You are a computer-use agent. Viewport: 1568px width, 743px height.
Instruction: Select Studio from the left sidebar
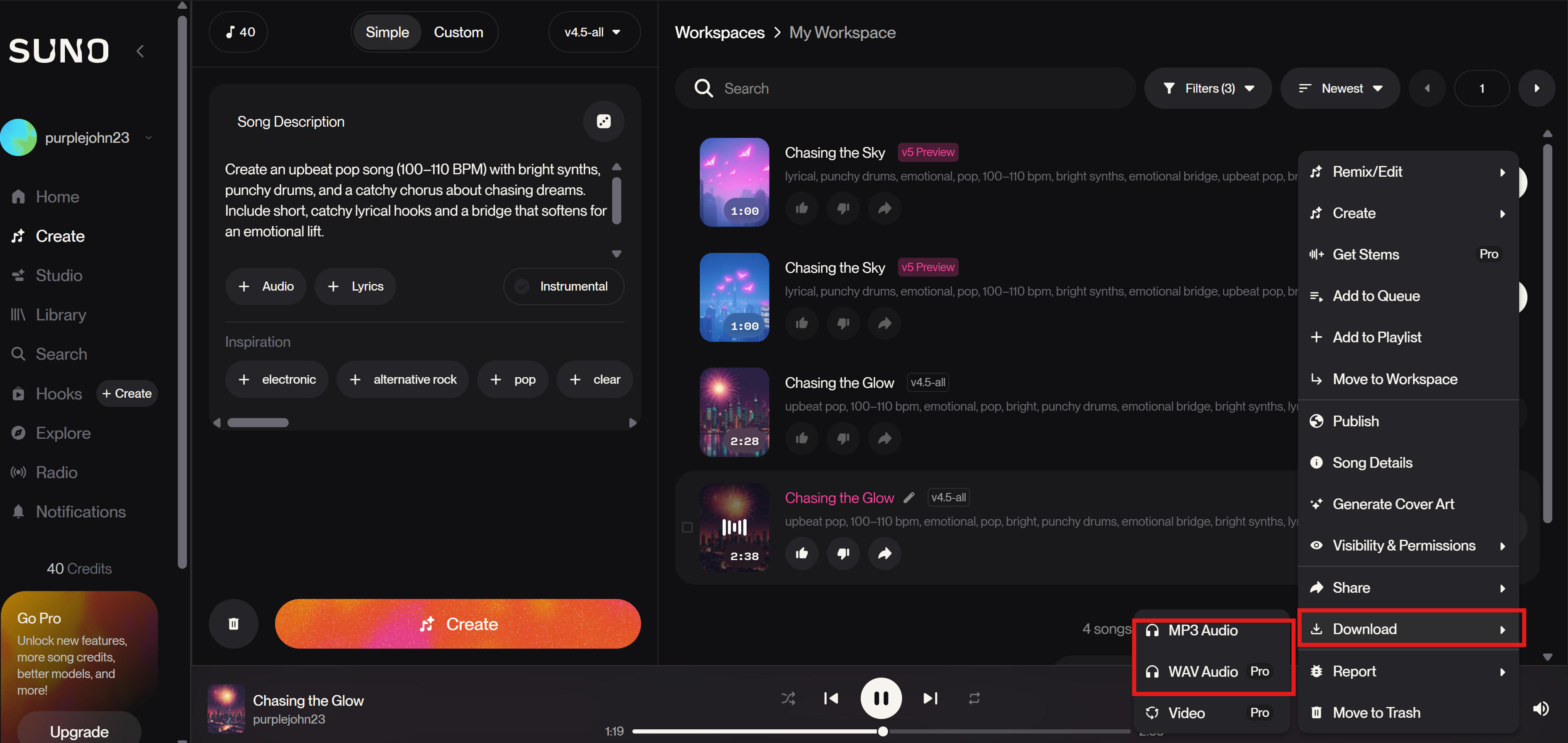point(58,275)
